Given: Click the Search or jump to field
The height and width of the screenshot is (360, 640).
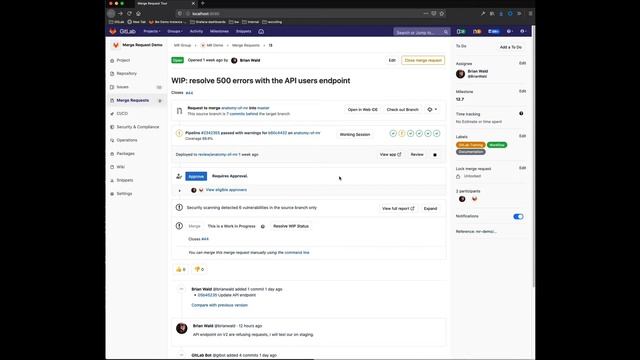Looking at the screenshot, I should [422, 32].
